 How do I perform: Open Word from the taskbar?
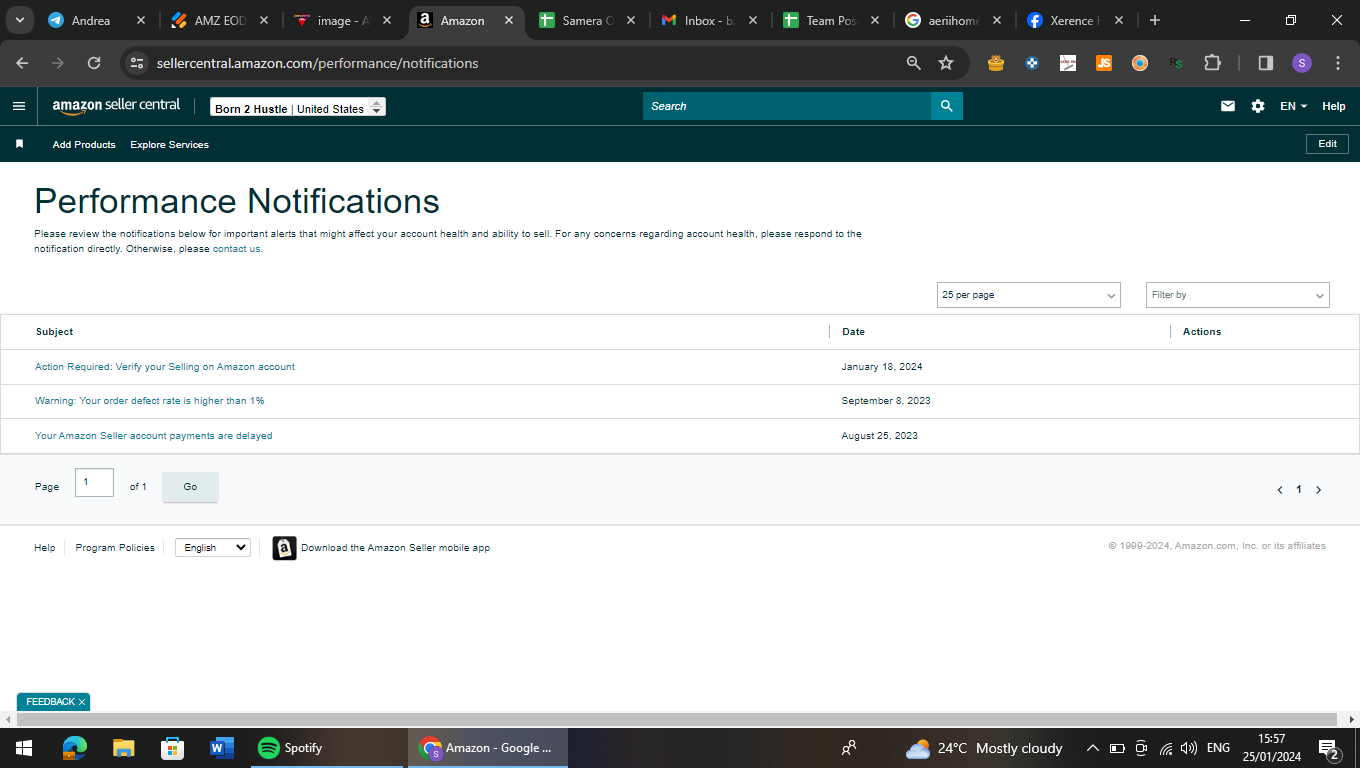pos(222,748)
